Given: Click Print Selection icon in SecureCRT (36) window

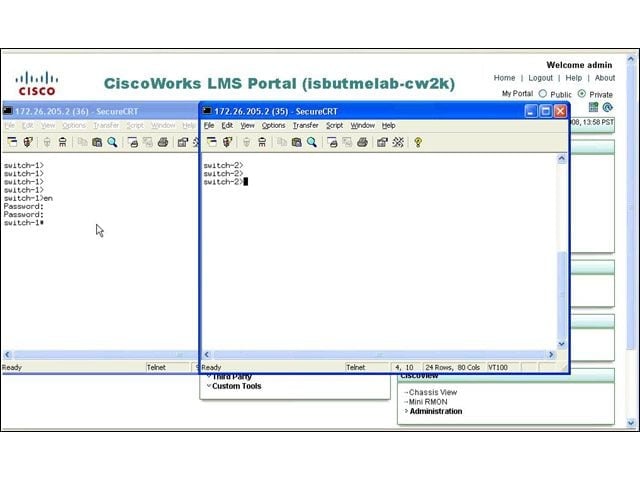Looking at the screenshot, I should pos(147,142).
